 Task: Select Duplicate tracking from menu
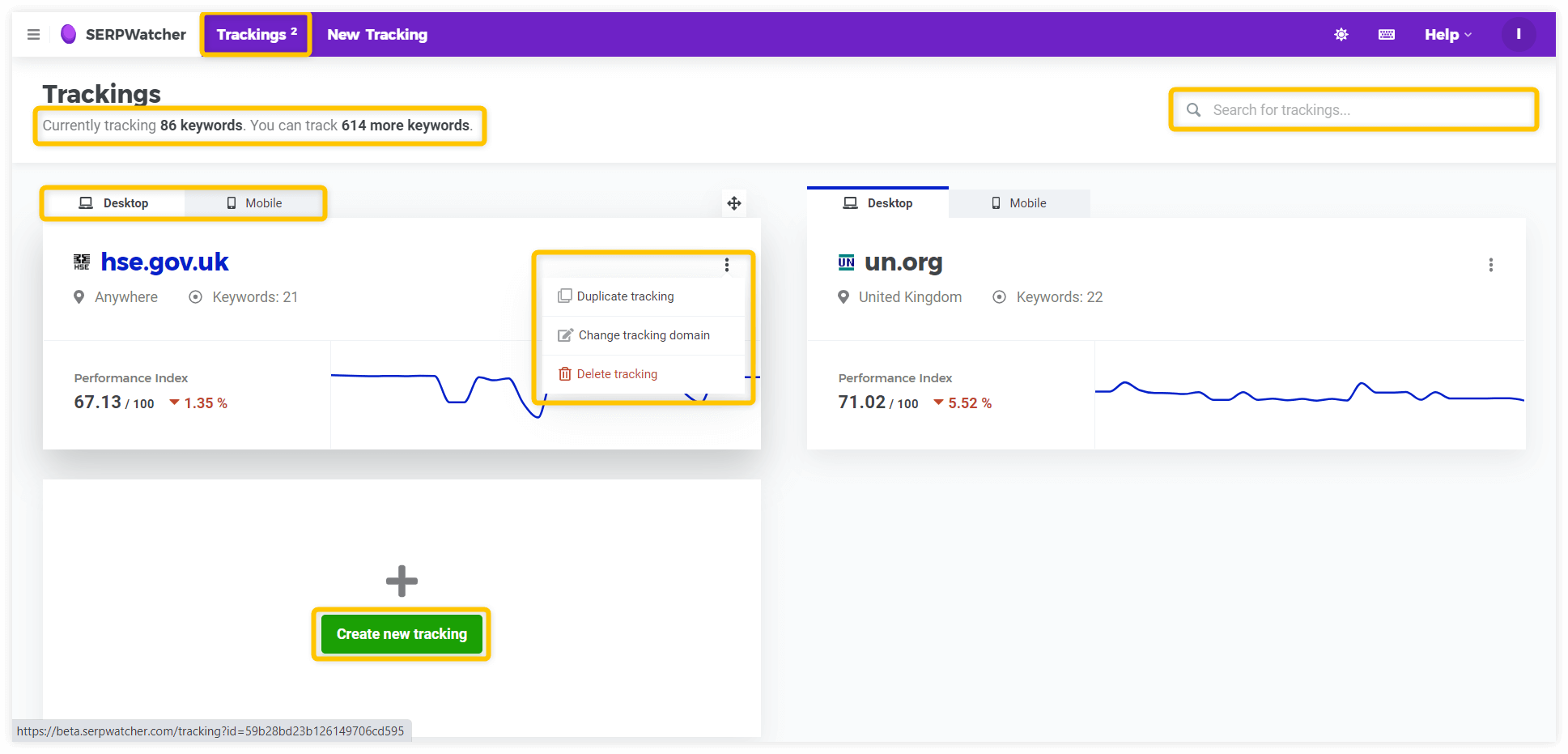tap(625, 296)
